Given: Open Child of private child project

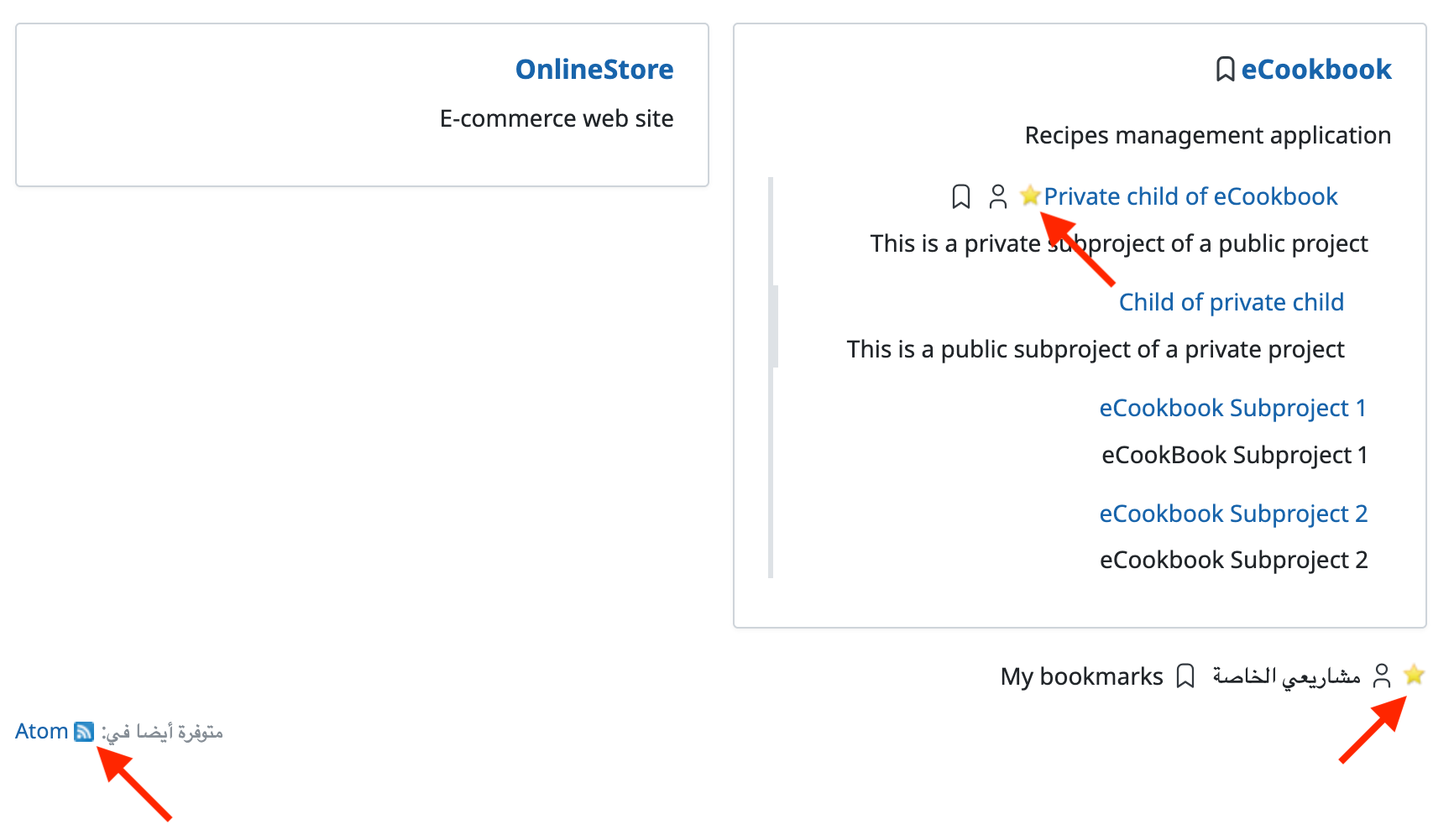Looking at the screenshot, I should click(x=1231, y=302).
